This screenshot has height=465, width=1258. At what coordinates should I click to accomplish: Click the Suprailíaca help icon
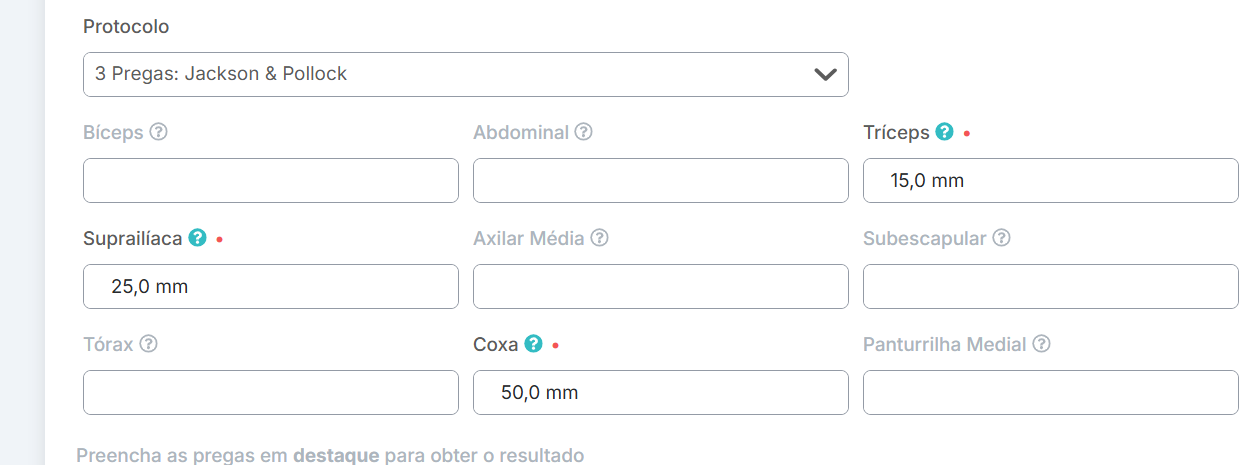click(197, 238)
